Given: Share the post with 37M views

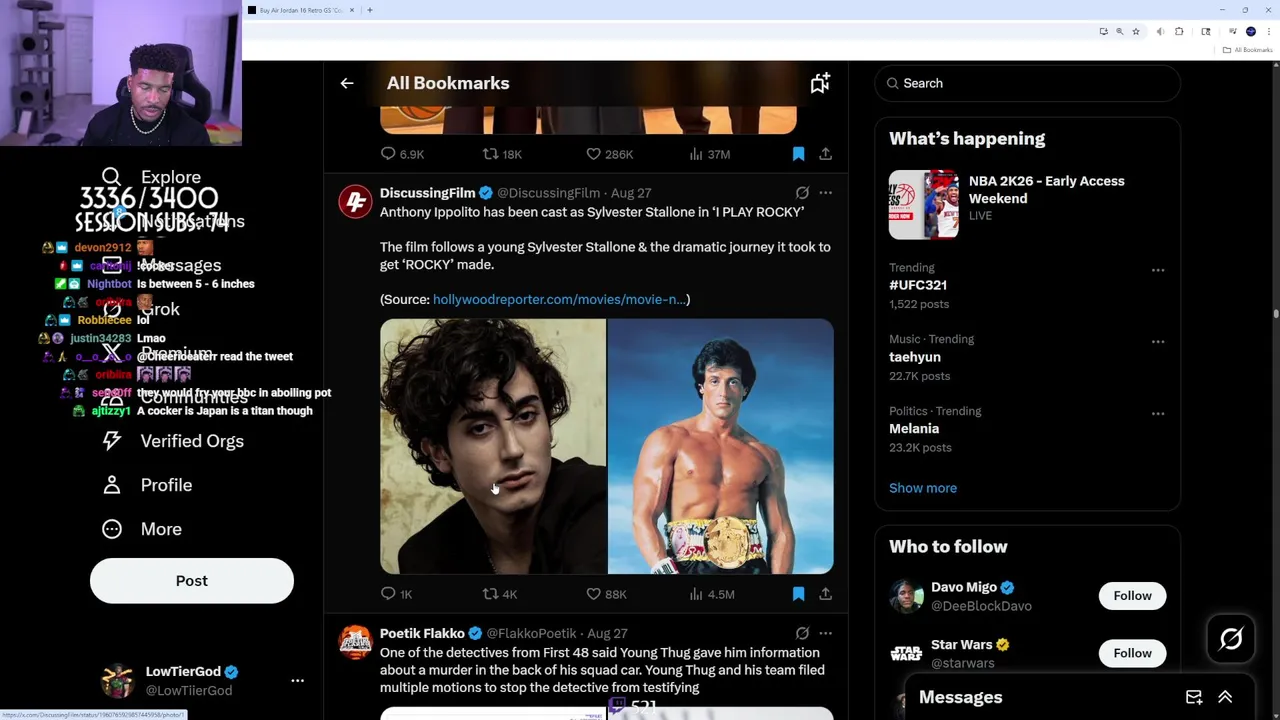Looking at the screenshot, I should (825, 154).
